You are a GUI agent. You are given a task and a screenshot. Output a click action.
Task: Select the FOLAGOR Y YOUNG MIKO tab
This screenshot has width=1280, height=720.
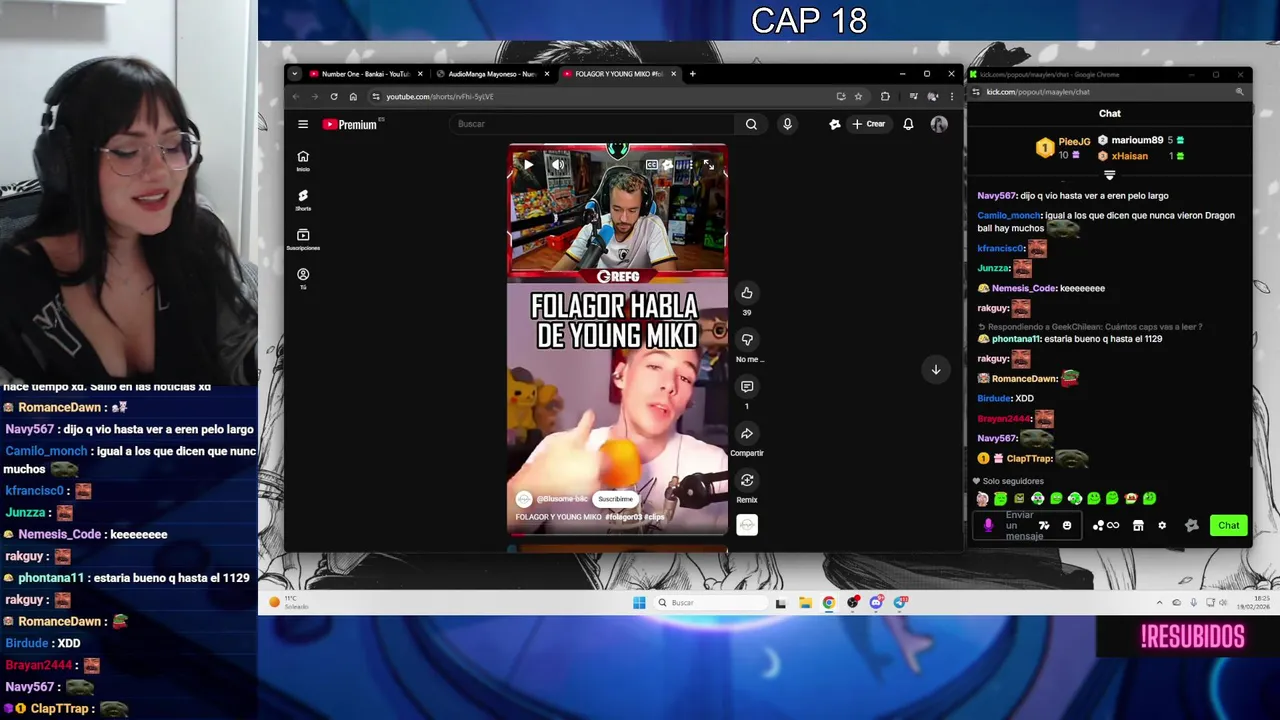pyautogui.click(x=620, y=74)
